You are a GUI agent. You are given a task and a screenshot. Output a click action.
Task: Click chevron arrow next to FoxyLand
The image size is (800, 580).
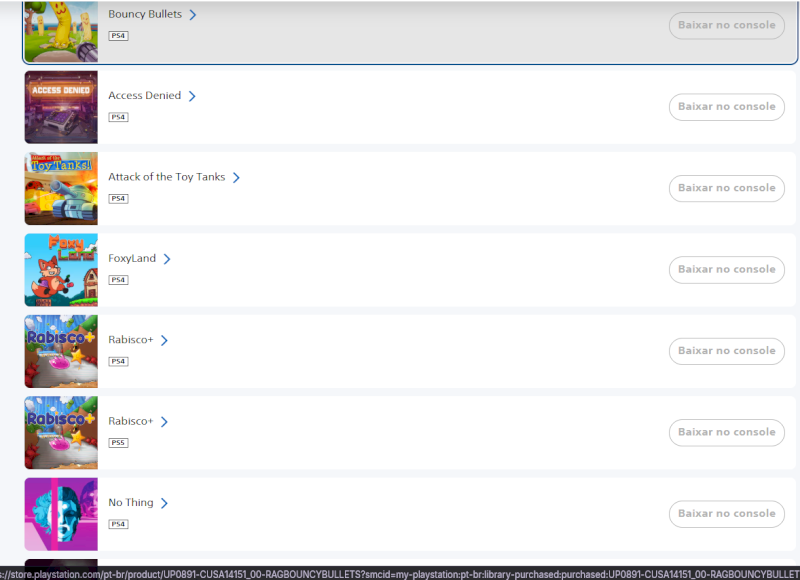pyautogui.click(x=167, y=259)
